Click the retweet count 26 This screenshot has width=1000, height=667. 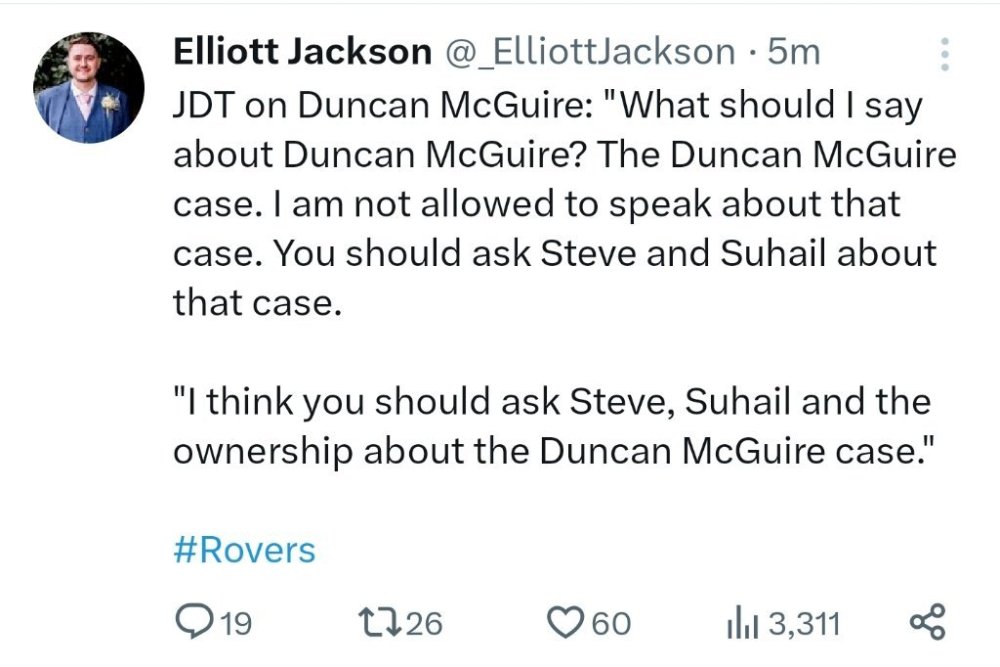(425, 625)
